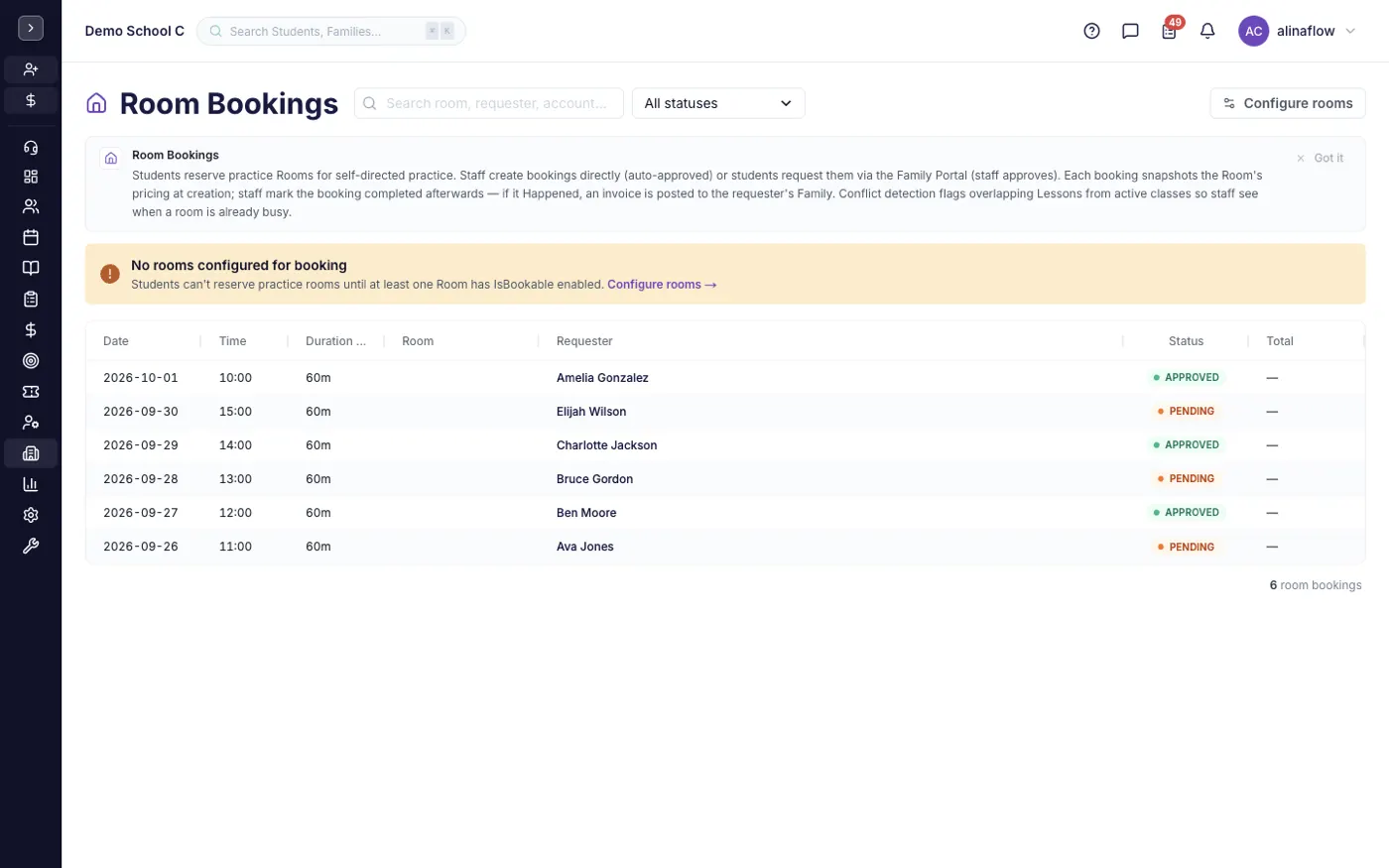Sort by the Room column header
The height and width of the screenshot is (868, 1389).
tap(418, 340)
